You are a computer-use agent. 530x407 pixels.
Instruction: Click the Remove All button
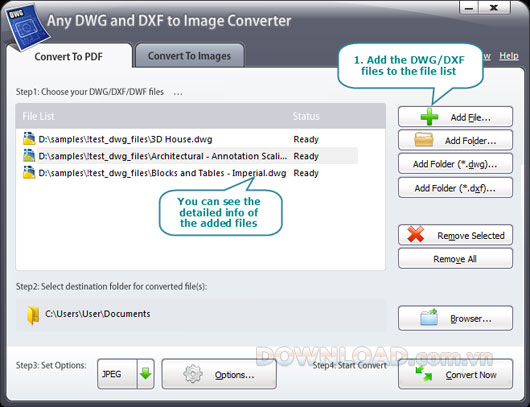click(x=455, y=259)
